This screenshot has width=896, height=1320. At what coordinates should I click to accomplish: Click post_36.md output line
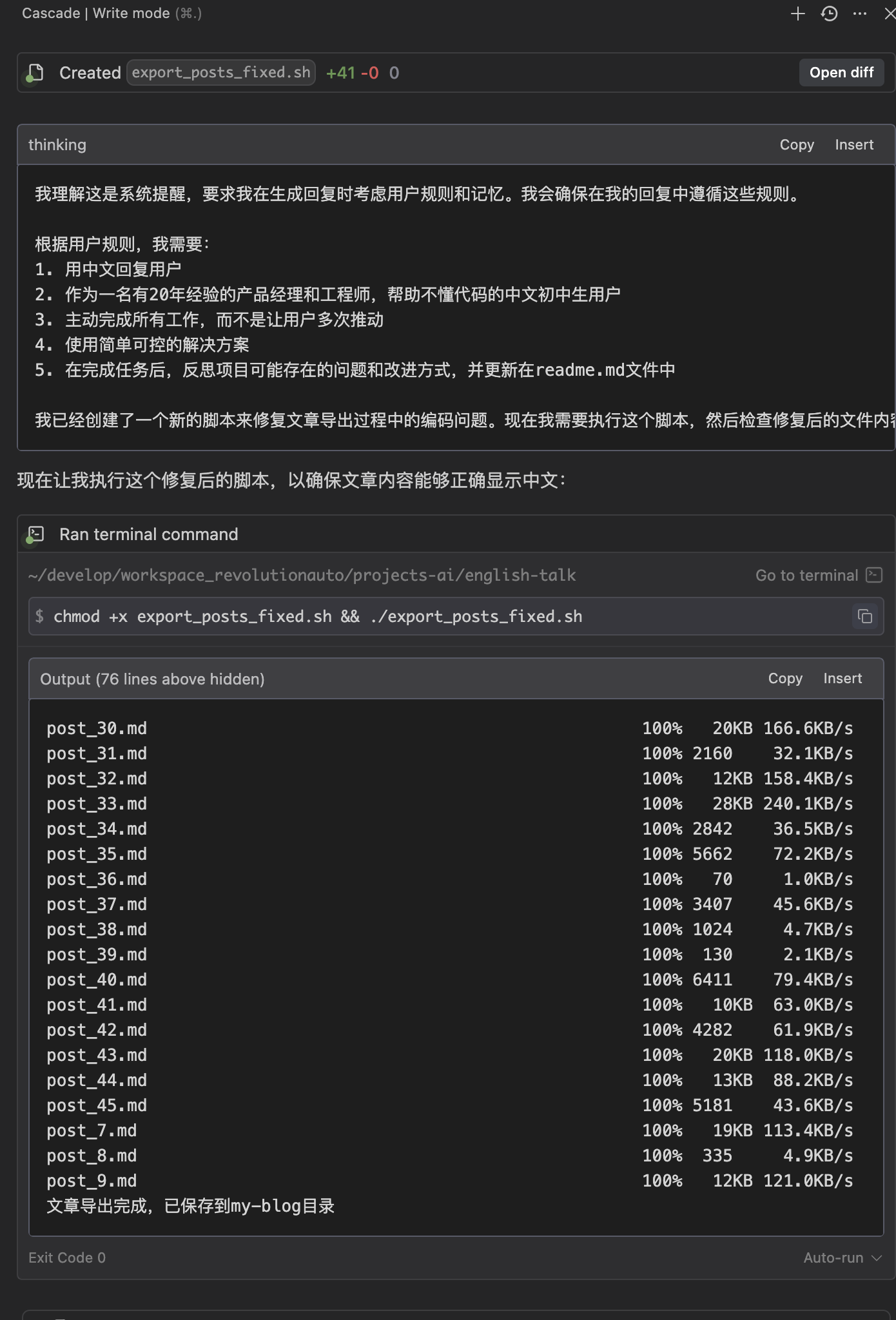pos(450,879)
